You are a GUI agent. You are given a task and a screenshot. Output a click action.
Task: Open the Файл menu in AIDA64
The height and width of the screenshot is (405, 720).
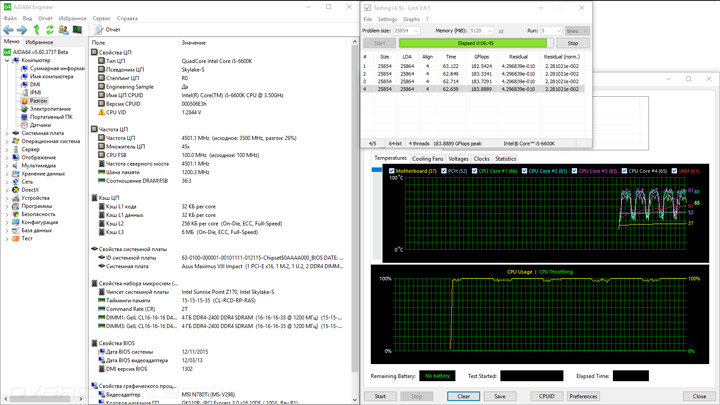click(x=10, y=18)
